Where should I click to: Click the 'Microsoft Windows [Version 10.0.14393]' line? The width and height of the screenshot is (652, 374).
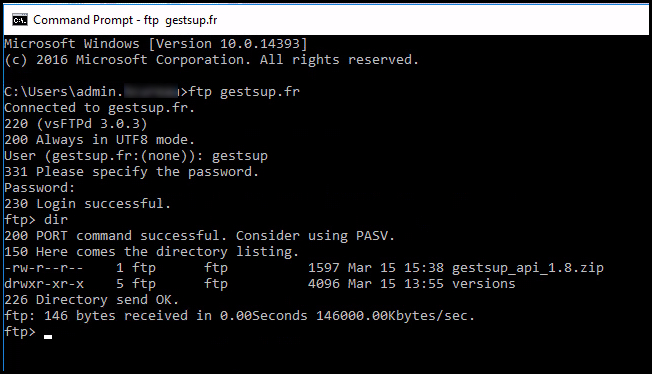coord(156,44)
